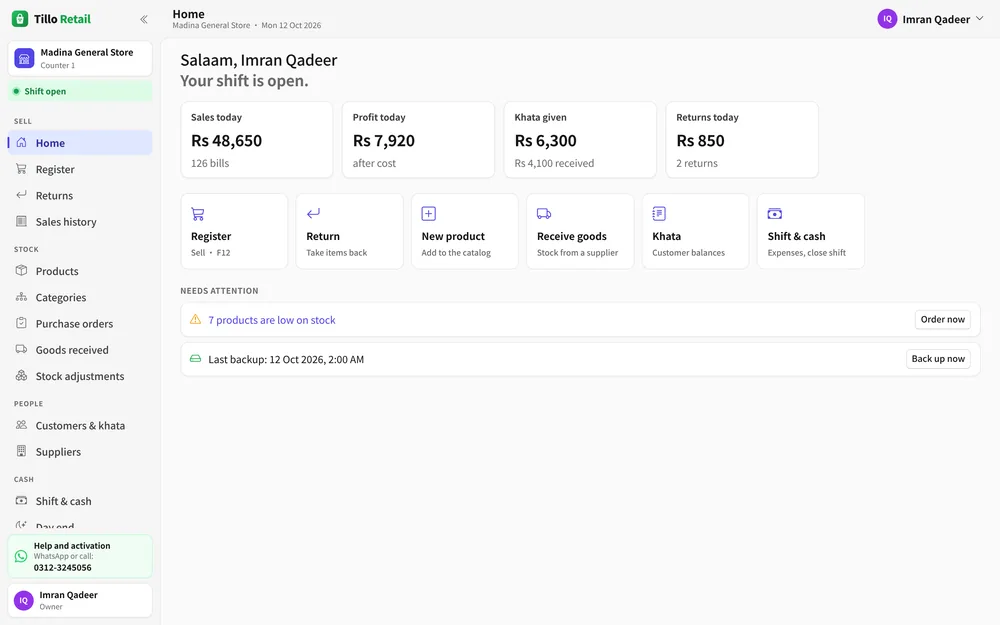Open the Madina General Store counter switcher
This screenshot has height=625, width=1000.
80,59
